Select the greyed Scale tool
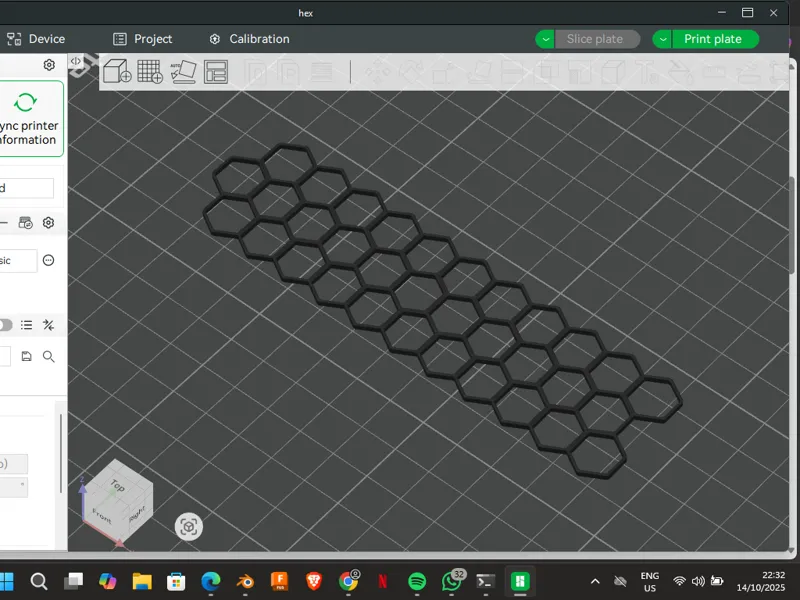 pos(445,72)
